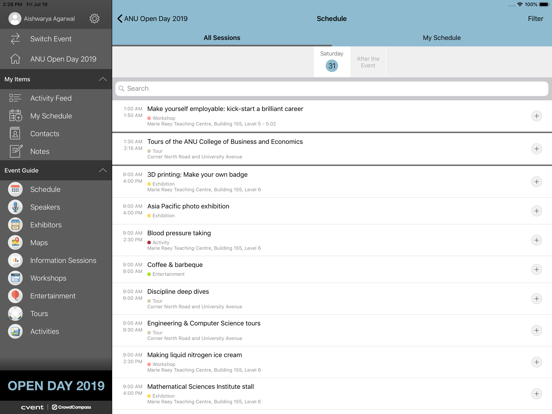Screen dimensions: 552x414
Task: Open the settings gear icon
Action: coord(94,18)
